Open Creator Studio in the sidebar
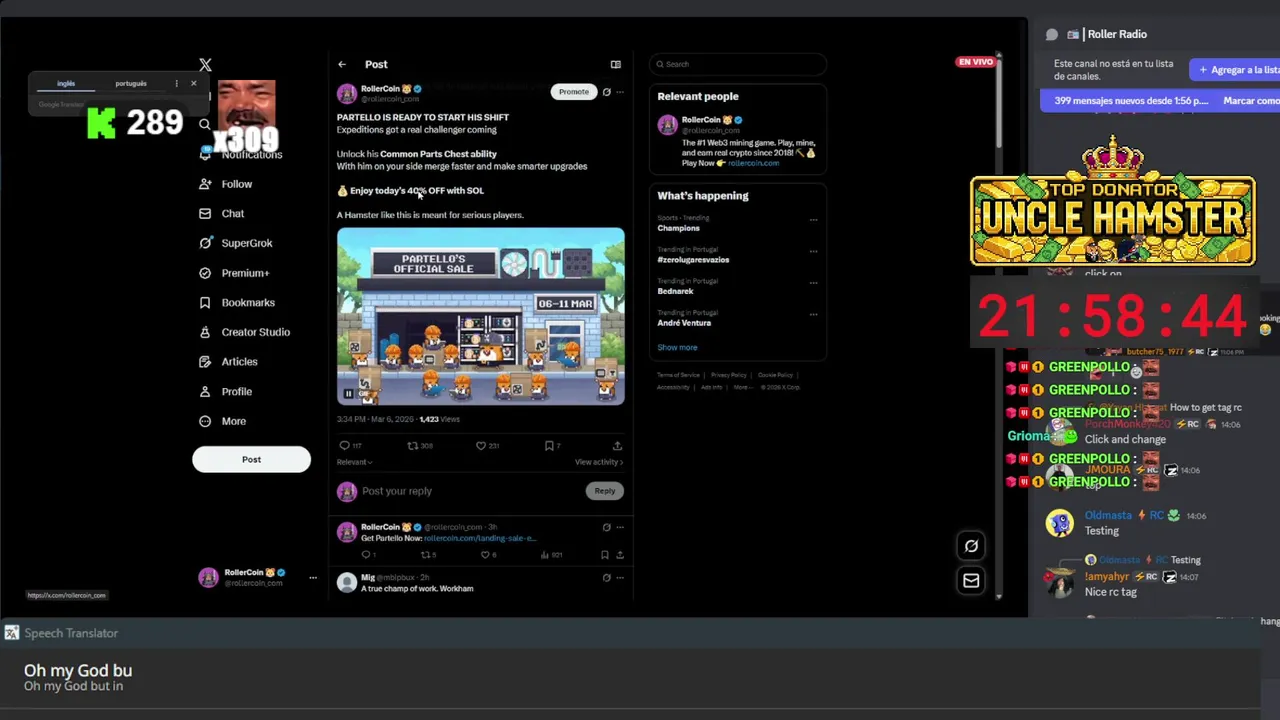This screenshot has height=720, width=1280. [x=245, y=332]
